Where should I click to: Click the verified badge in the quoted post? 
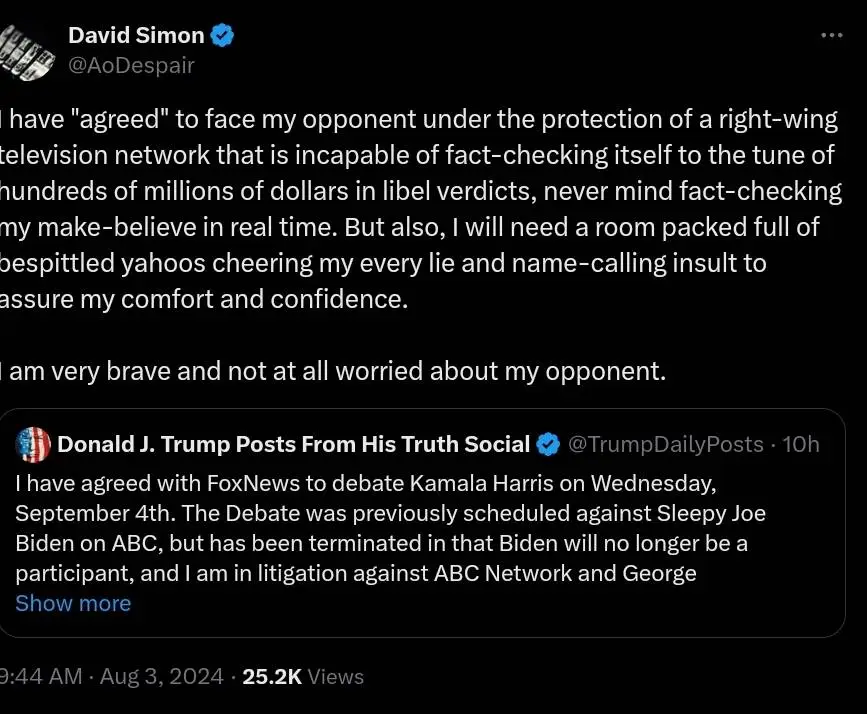click(x=549, y=444)
